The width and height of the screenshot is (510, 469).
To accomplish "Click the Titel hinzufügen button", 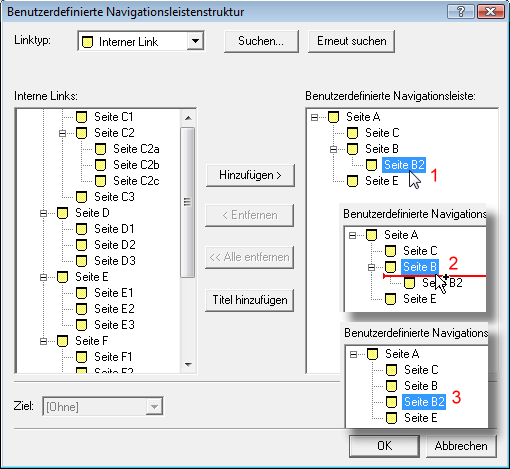I will click(250, 300).
